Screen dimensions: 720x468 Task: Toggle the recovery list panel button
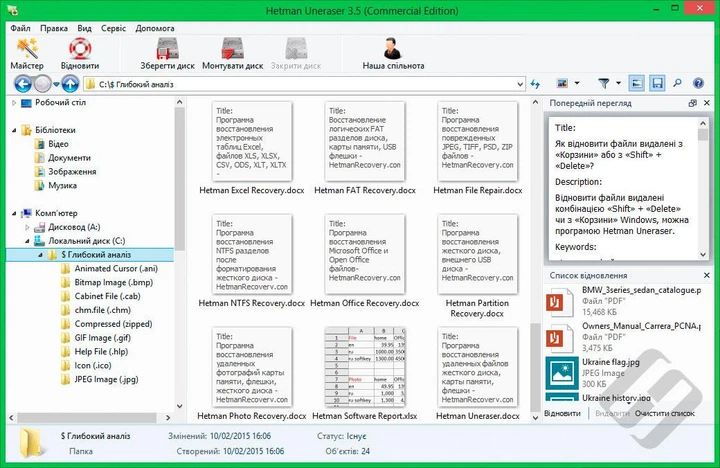point(657,84)
